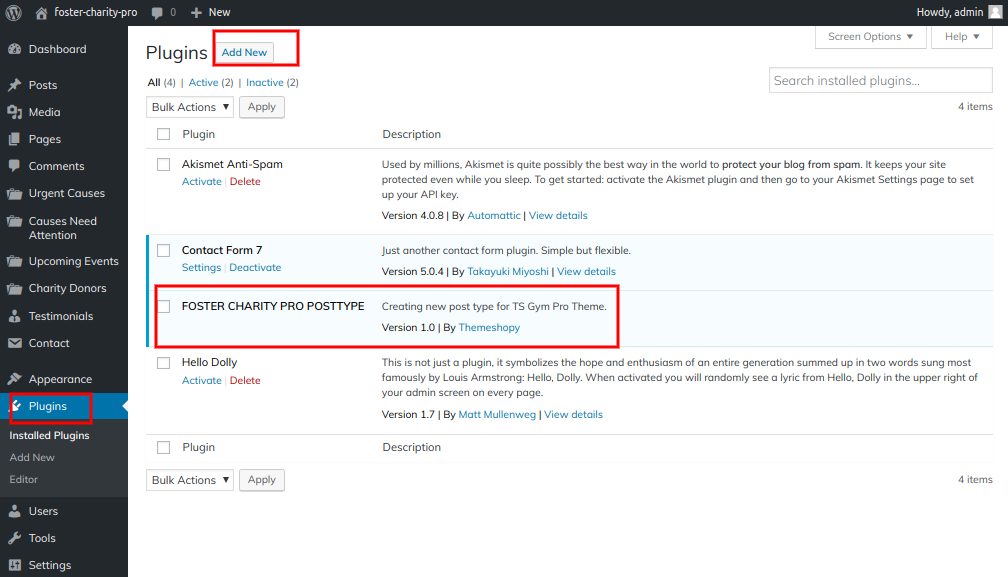
Task: Open the site home icon in admin bar
Action: (x=41, y=13)
